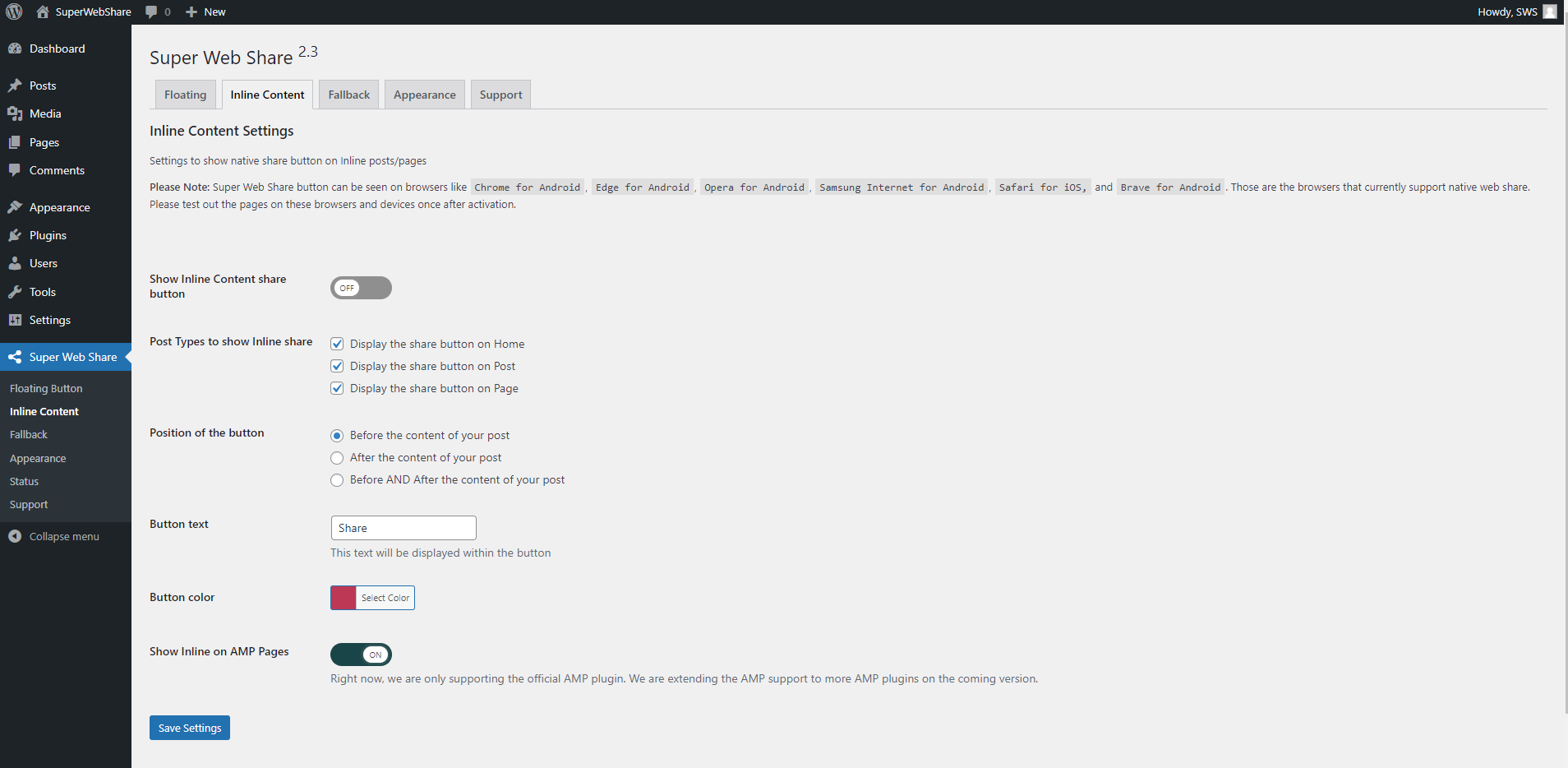Click the Plugins plug icon
This screenshot has height=768, width=1568.
tap(15, 235)
